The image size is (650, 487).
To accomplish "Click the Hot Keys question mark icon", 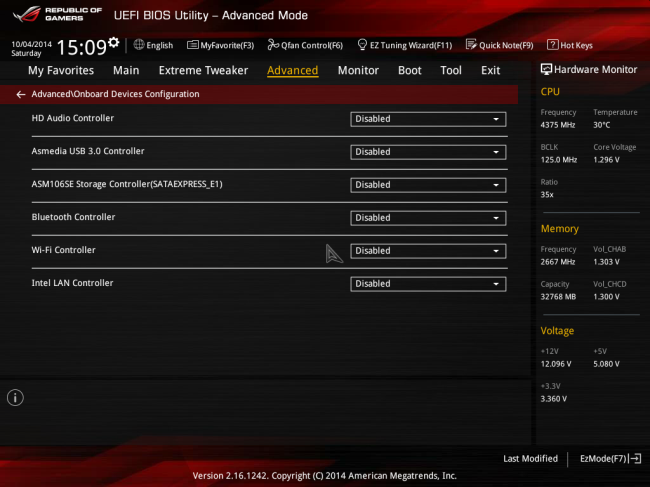I will 553,45.
